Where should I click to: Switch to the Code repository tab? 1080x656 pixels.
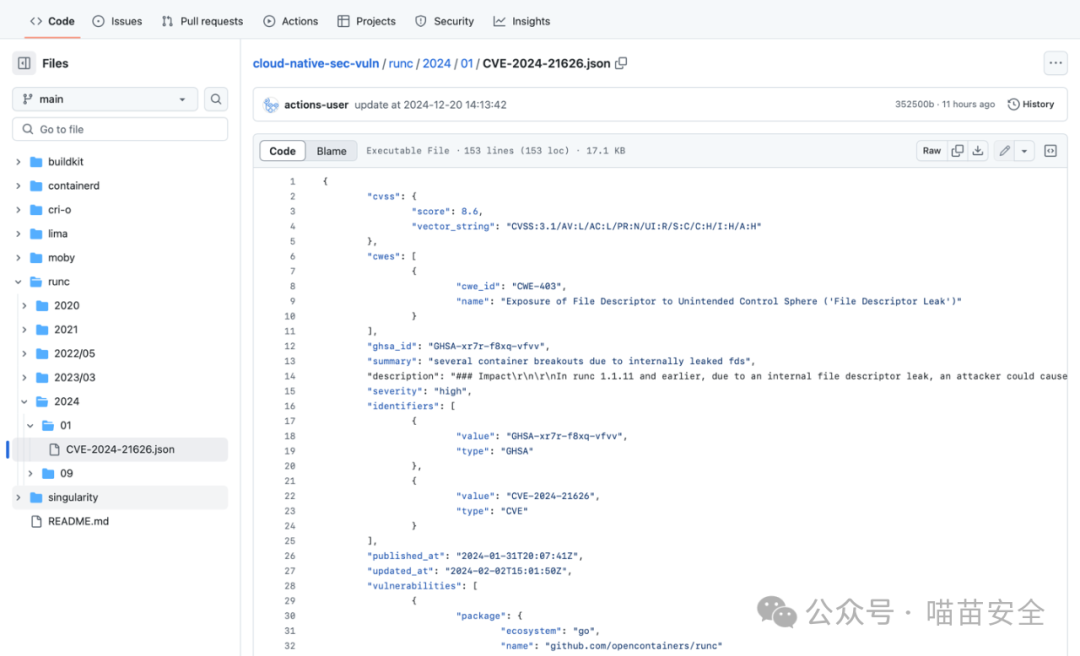click(x=52, y=21)
